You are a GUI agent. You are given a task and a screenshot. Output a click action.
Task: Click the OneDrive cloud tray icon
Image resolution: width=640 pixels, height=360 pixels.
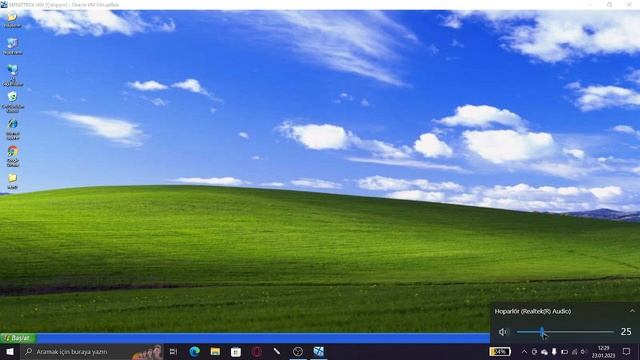tap(544, 352)
